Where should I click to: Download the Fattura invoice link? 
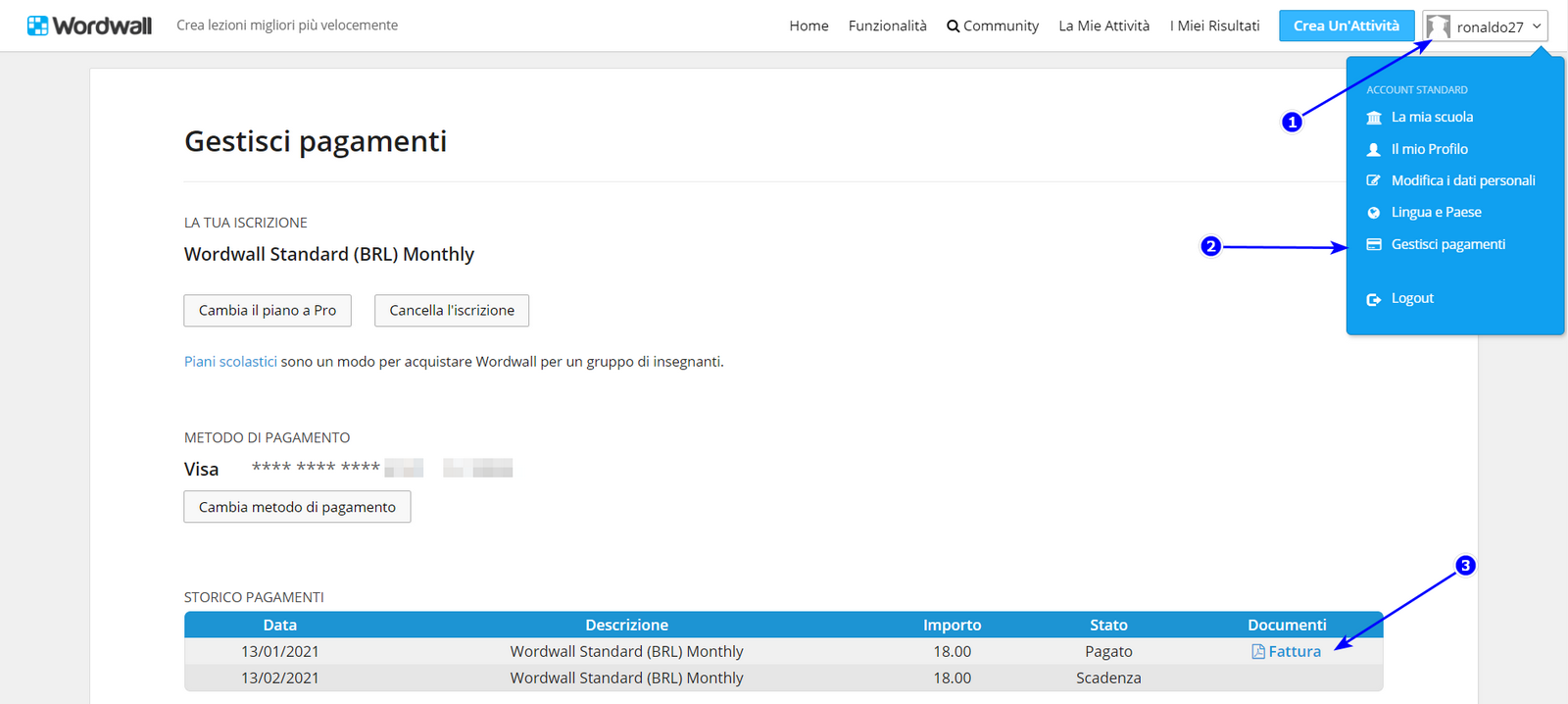pyautogui.click(x=1295, y=652)
